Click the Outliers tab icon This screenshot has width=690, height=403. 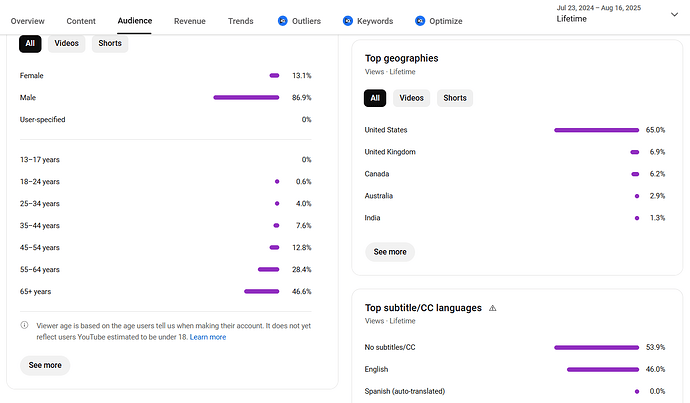(283, 21)
